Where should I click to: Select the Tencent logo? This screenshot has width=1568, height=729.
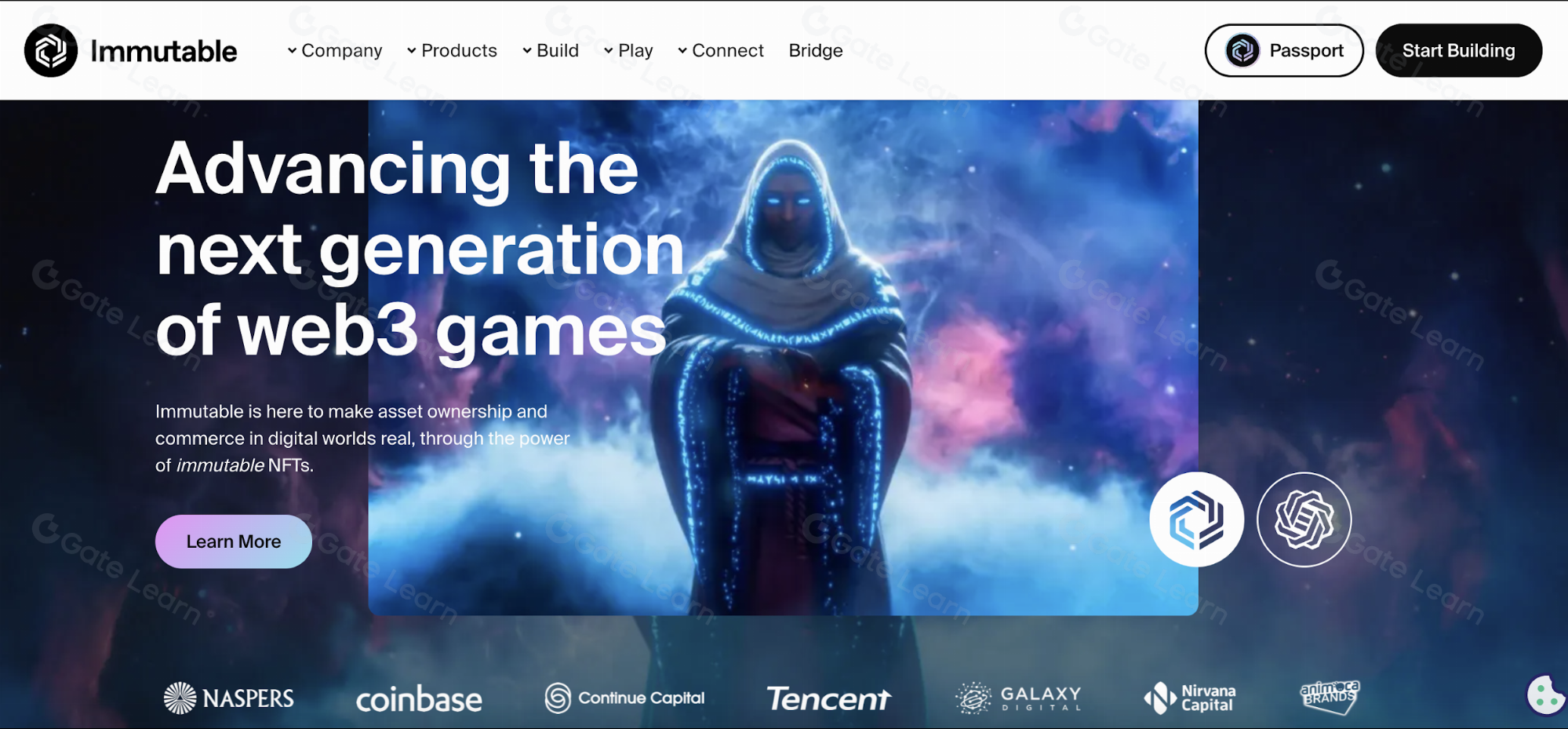pyautogui.click(x=828, y=698)
